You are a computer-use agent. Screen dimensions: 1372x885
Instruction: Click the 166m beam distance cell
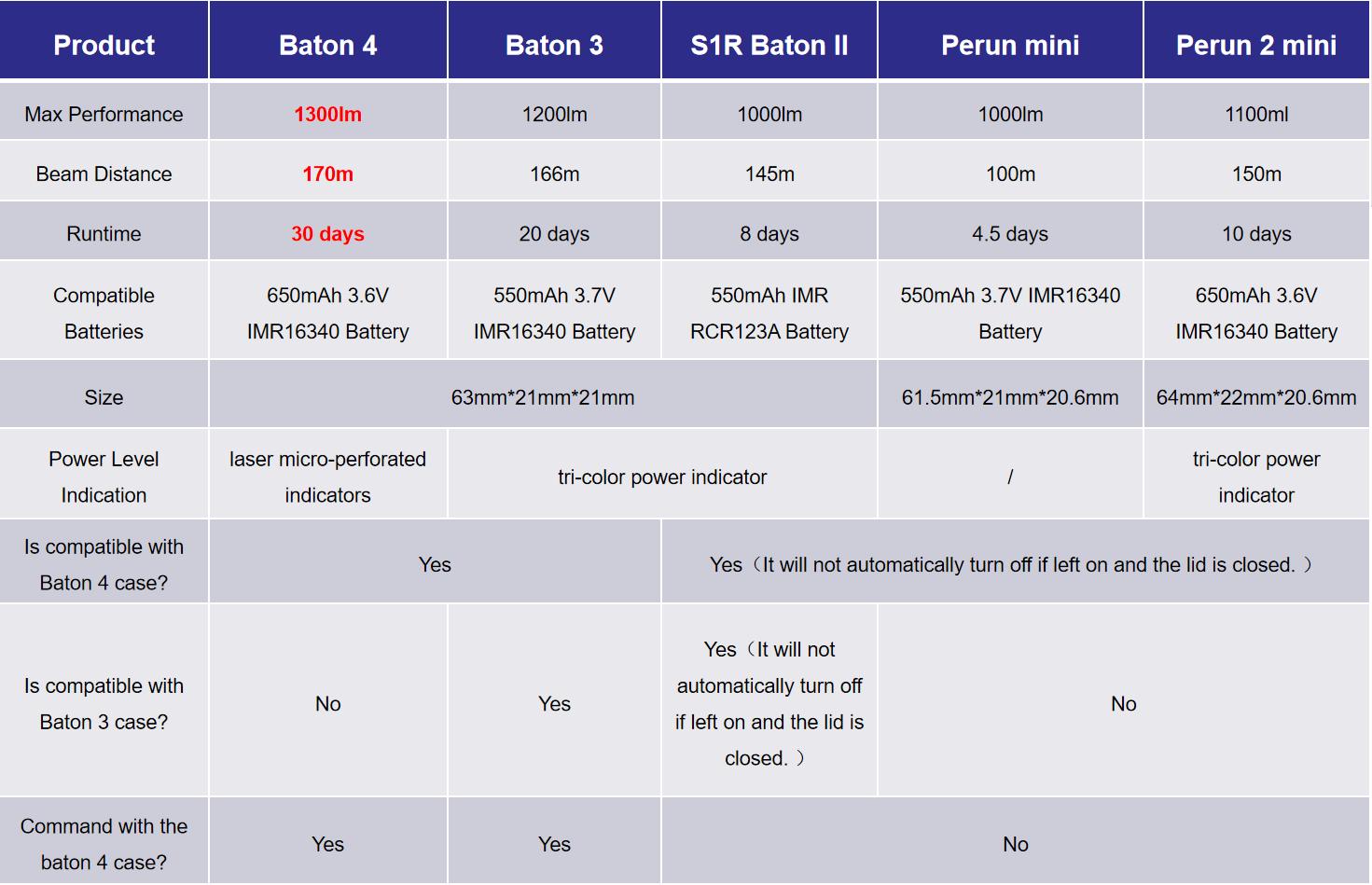point(554,173)
